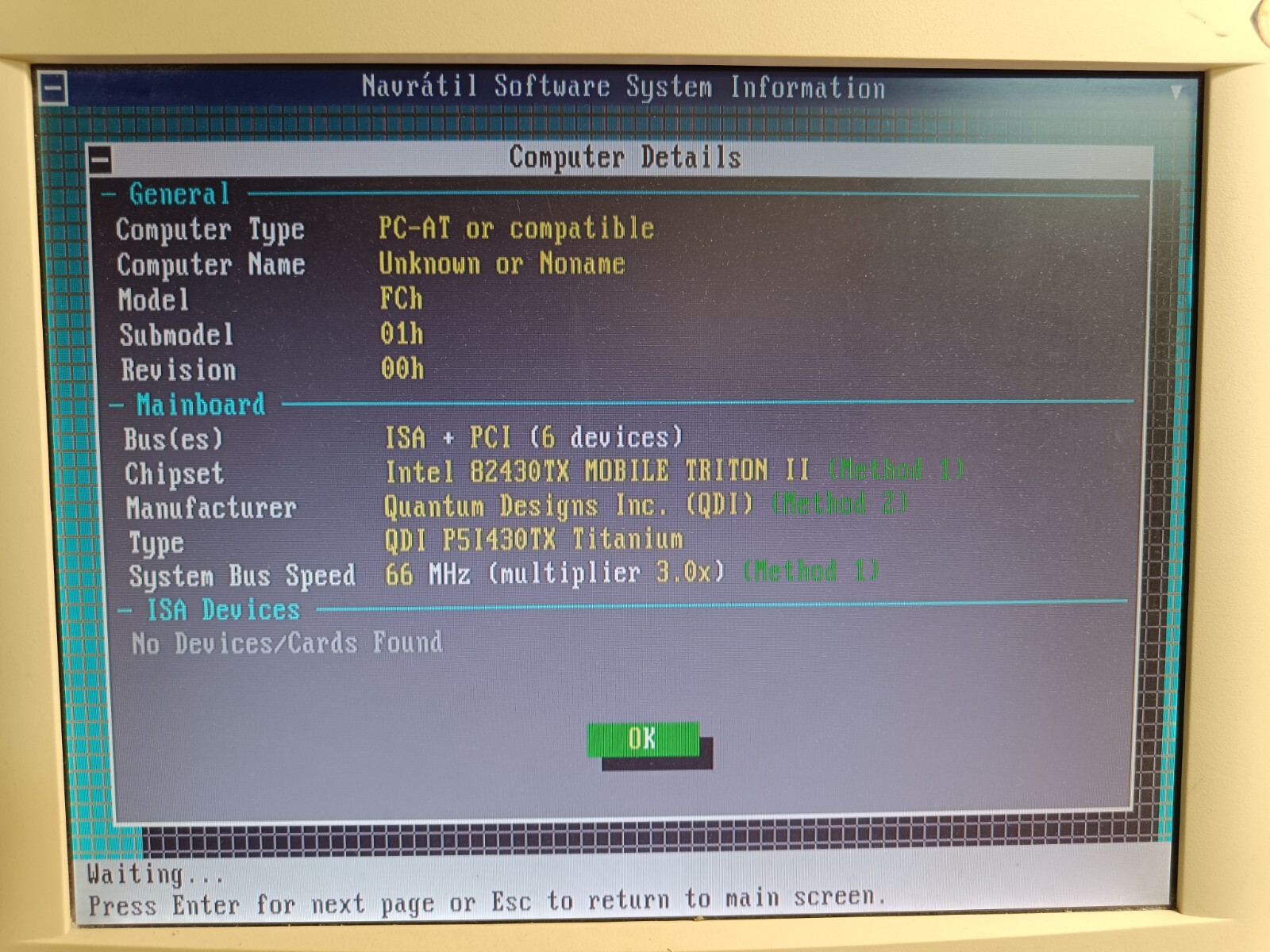Select 'QDI P5I430TX Titanium' value
The image size is (1270, 952).
[533, 539]
